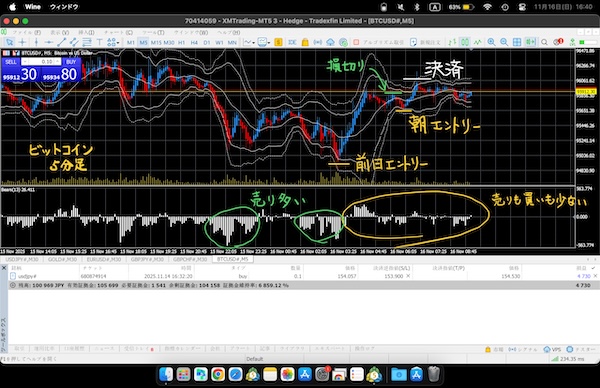600x388 pixels.
Task: Open the ファイル menu
Action: click(26, 32)
